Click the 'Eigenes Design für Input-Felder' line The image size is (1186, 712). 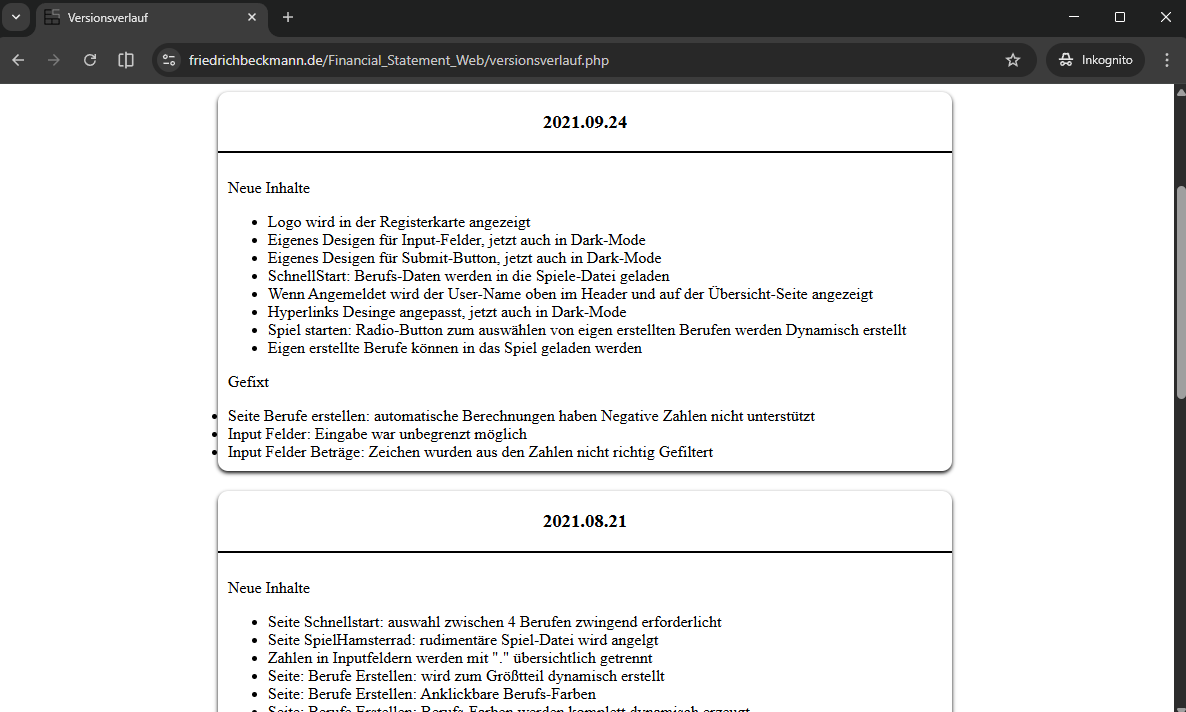(456, 240)
